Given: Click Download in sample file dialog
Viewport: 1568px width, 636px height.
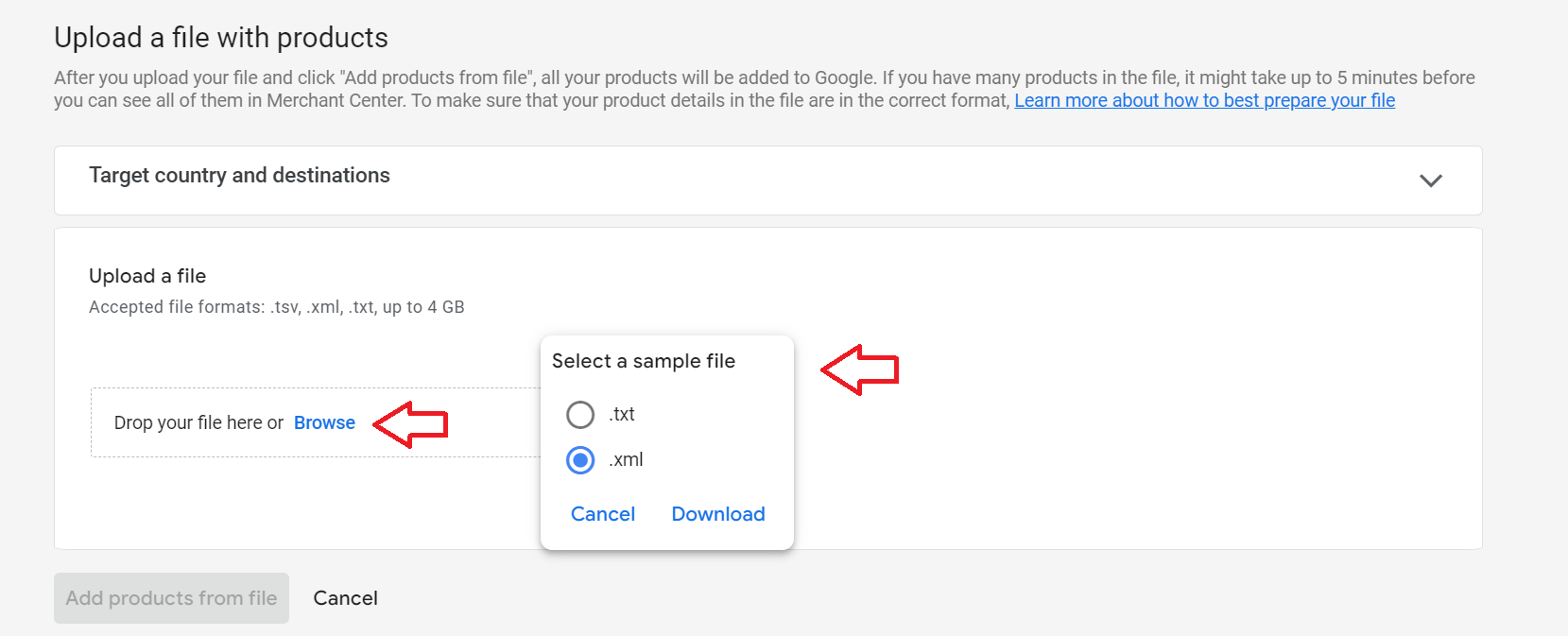Looking at the screenshot, I should [x=718, y=514].
